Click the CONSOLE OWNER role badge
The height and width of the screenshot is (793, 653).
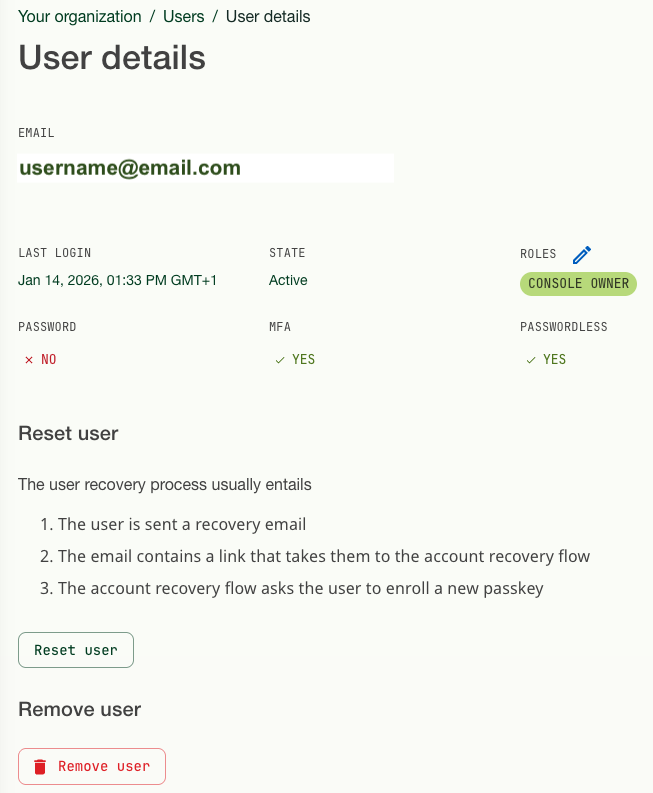tap(578, 284)
